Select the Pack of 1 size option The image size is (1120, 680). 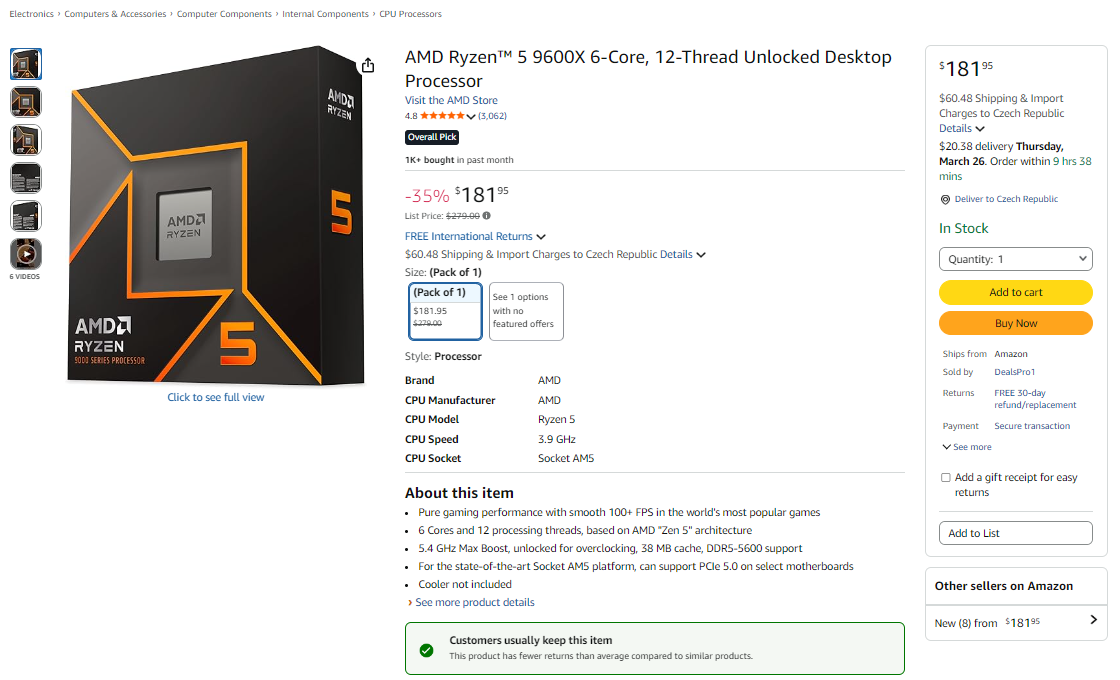pyautogui.click(x=445, y=311)
